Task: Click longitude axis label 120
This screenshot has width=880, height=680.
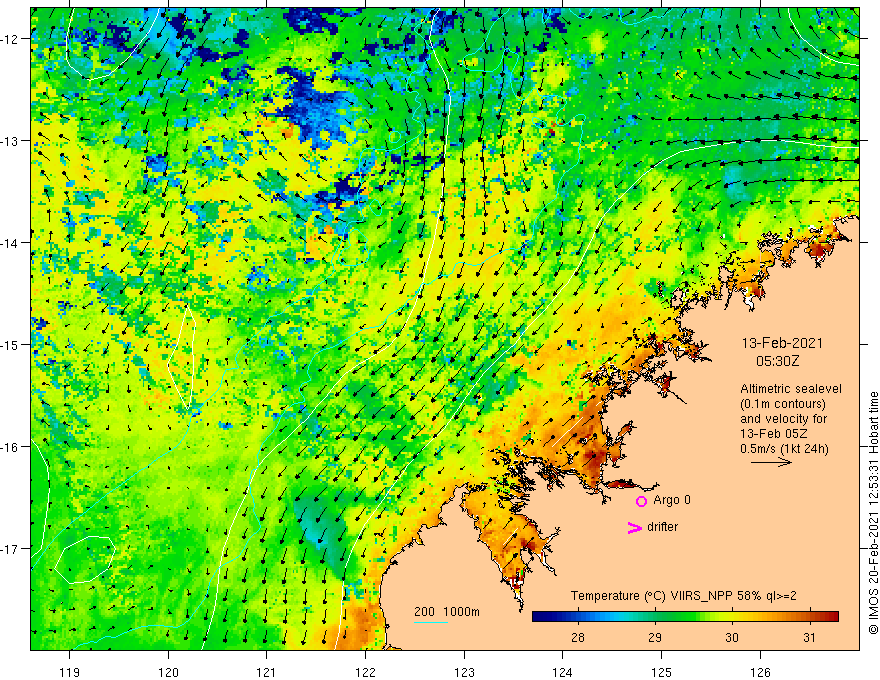Action: tap(168, 672)
